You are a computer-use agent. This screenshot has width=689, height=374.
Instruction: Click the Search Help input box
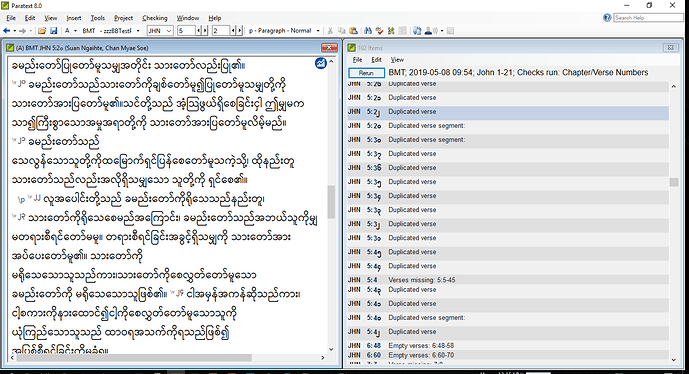pyautogui.click(x=649, y=18)
